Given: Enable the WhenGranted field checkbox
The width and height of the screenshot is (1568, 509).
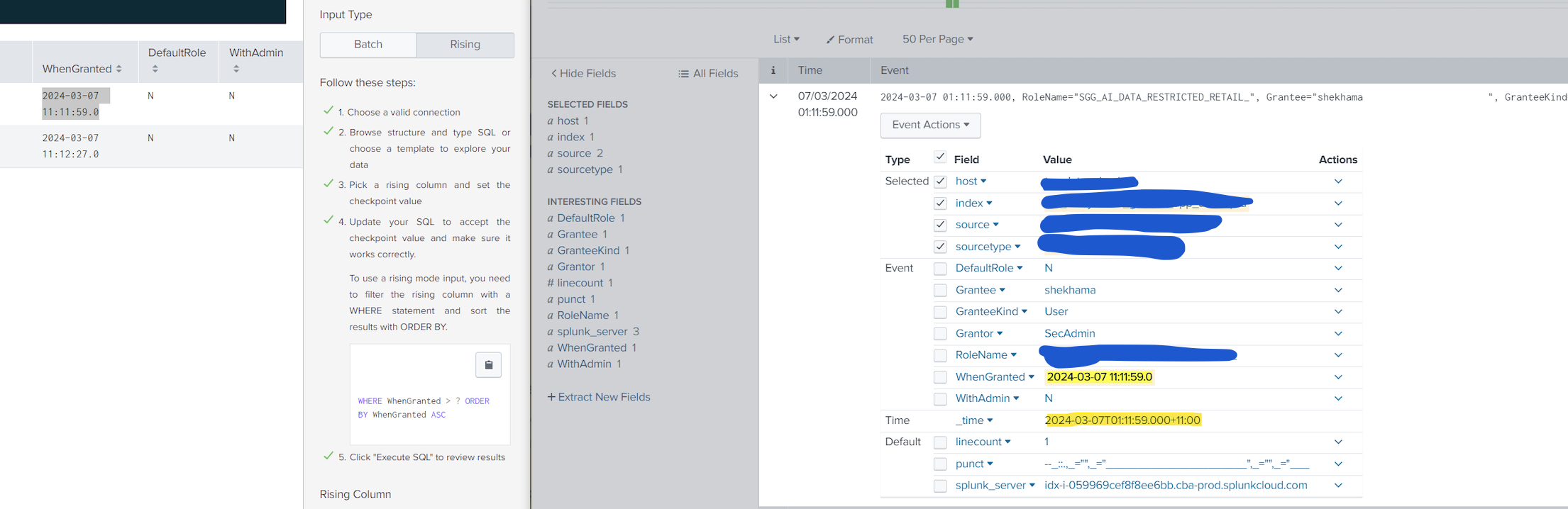Looking at the screenshot, I should pos(940,377).
